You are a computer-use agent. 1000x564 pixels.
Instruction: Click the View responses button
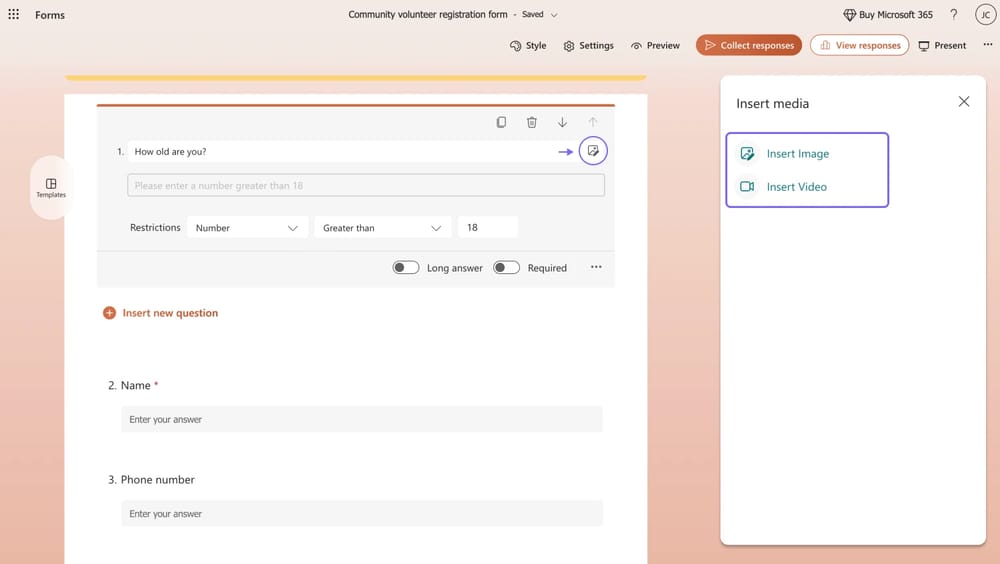[x=859, y=45]
